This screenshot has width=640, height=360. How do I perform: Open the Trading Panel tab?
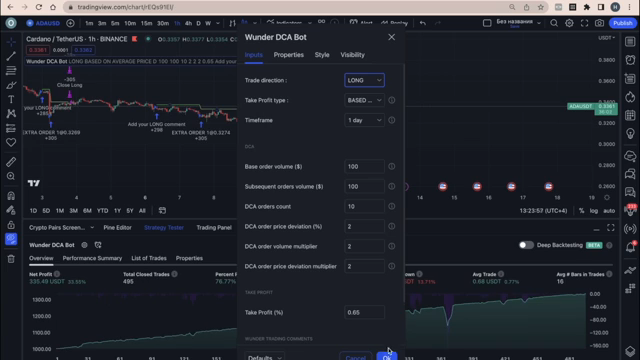tap(214, 228)
